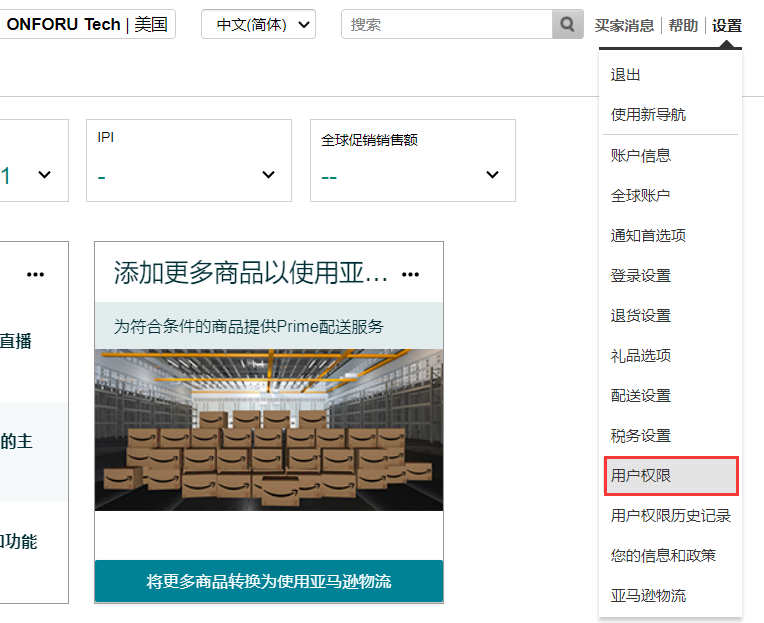
Task: Open the 帮助 link
Action: [683, 25]
